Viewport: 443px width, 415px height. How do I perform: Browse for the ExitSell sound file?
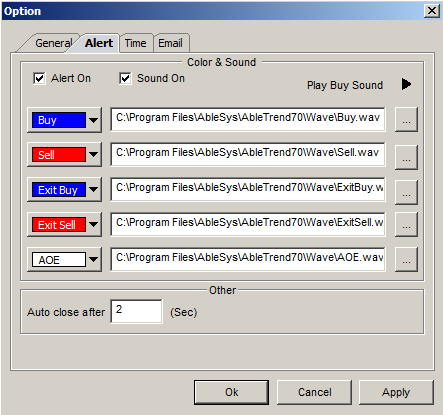pos(406,224)
